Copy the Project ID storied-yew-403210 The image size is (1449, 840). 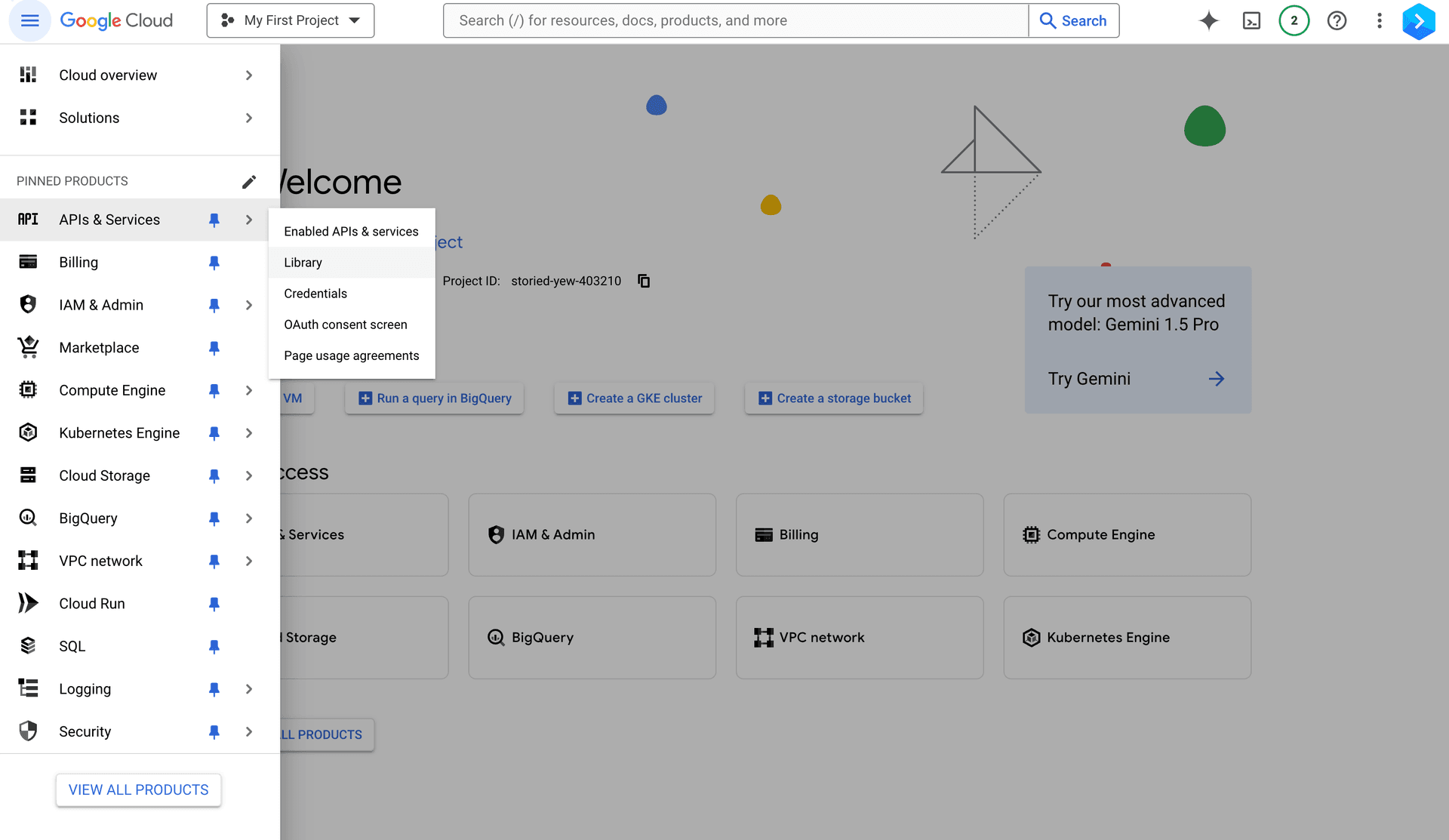(644, 281)
